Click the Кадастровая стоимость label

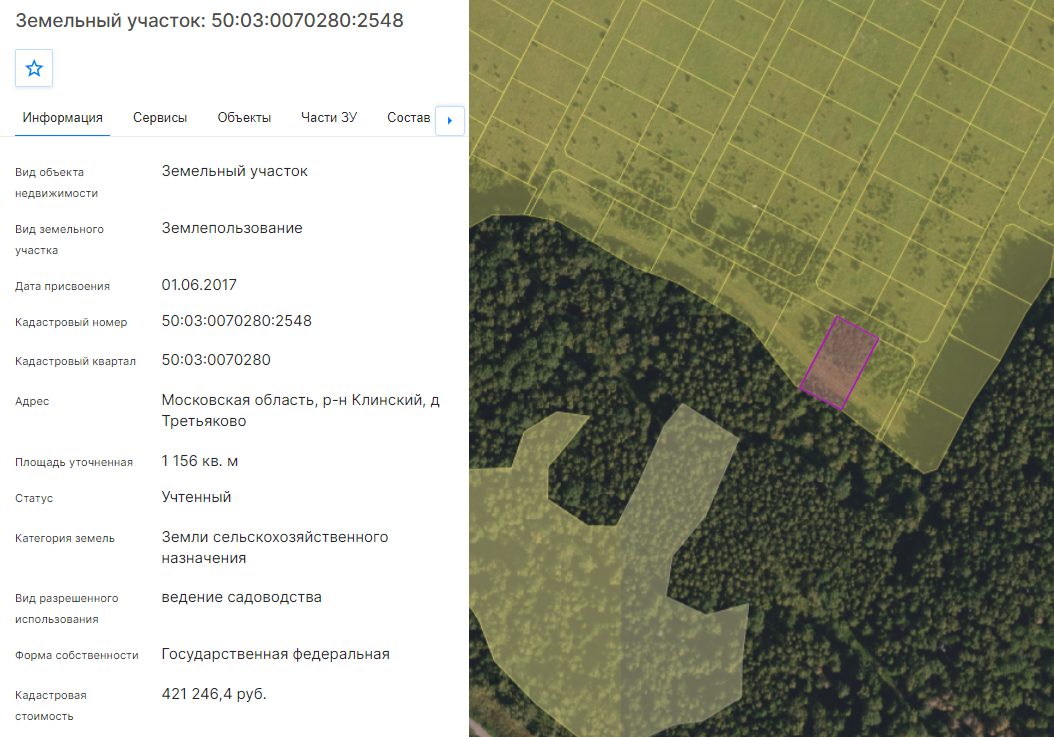click(x=51, y=705)
